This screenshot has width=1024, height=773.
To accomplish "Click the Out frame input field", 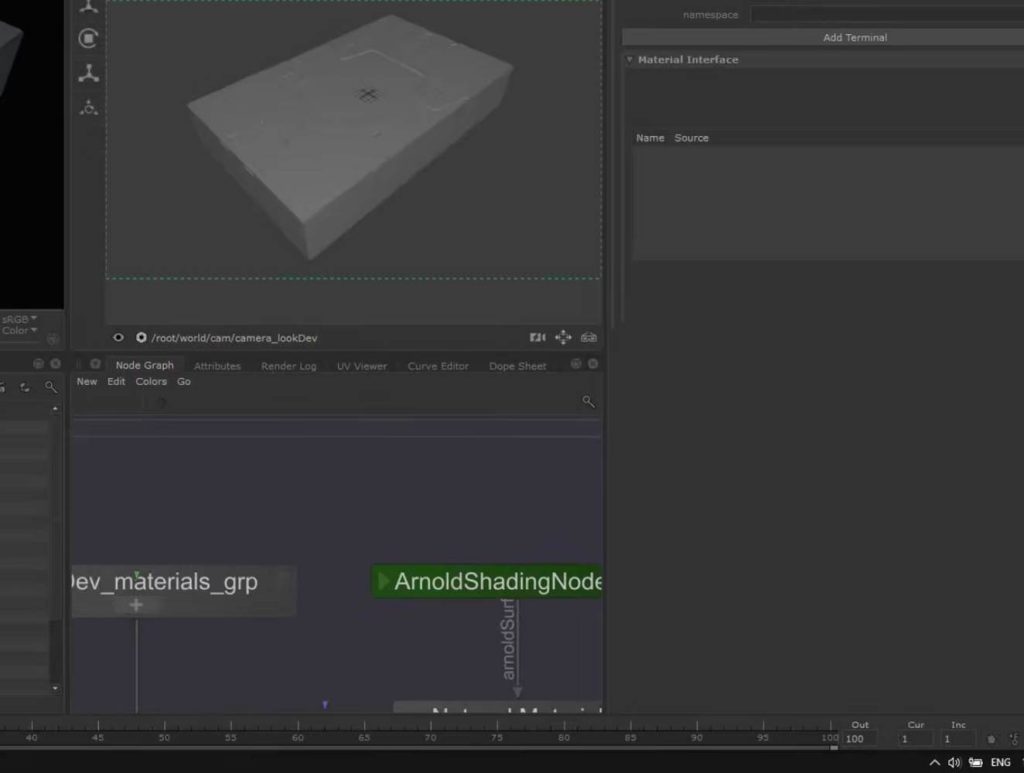I will (x=860, y=739).
